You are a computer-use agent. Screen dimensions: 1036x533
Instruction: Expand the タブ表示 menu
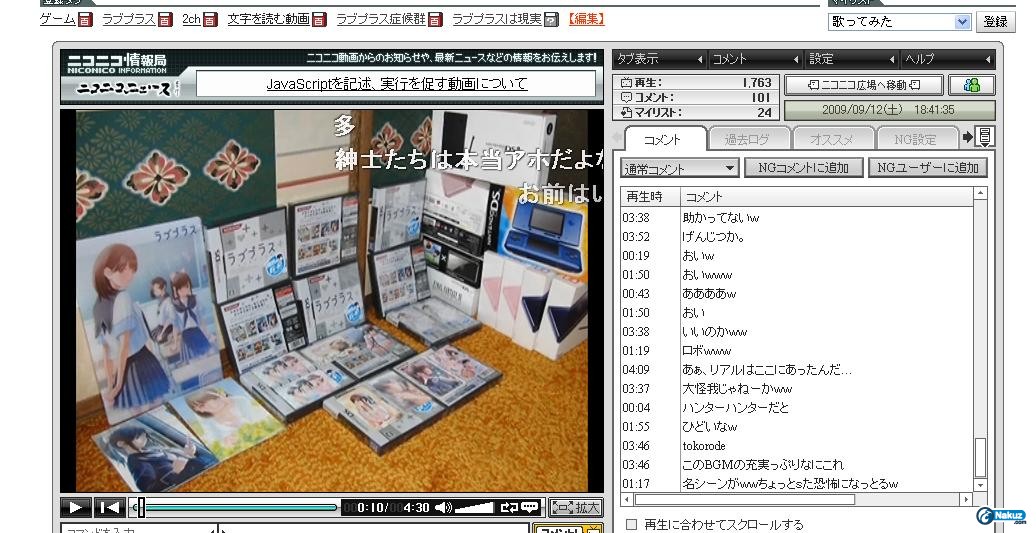[x=660, y=59]
